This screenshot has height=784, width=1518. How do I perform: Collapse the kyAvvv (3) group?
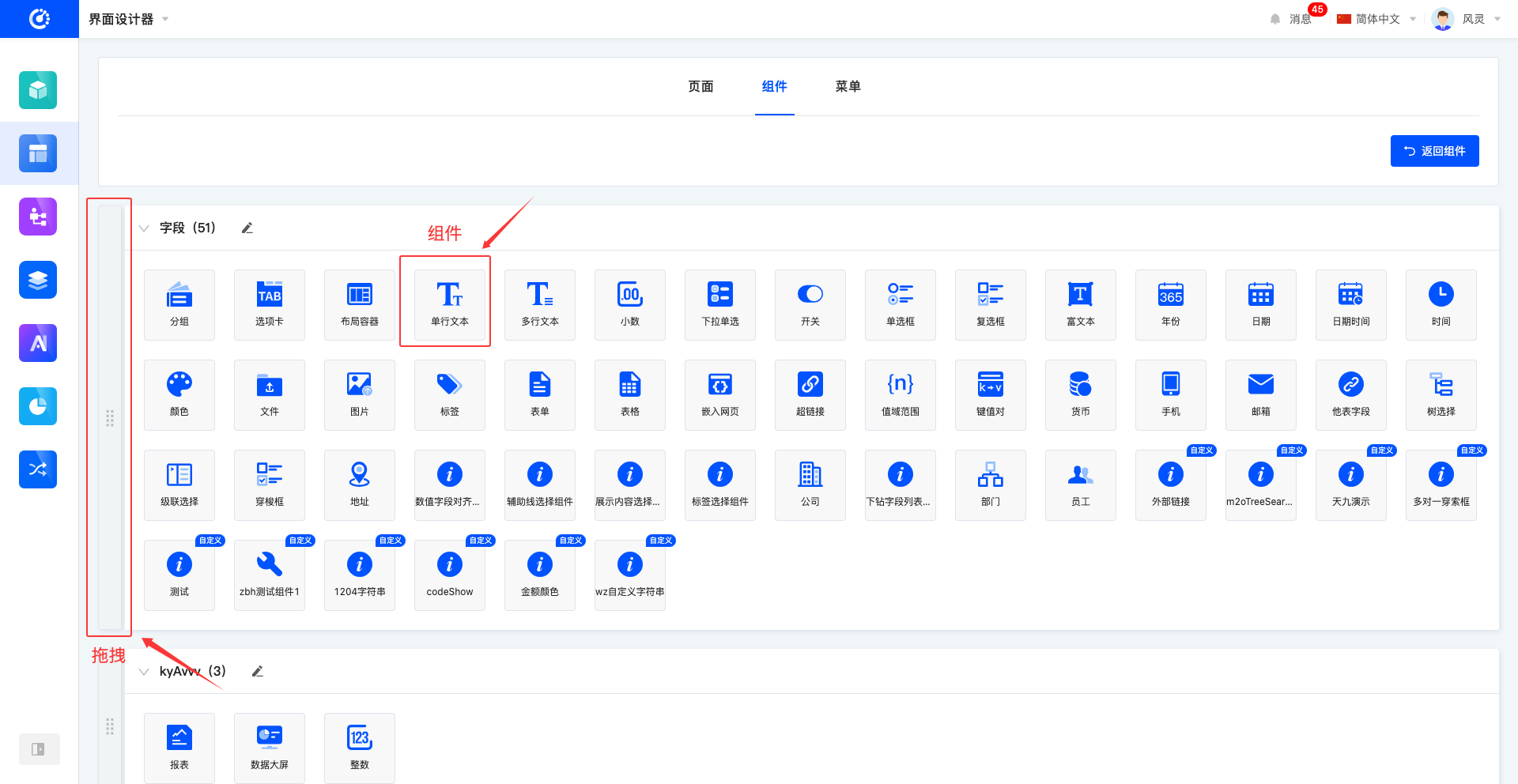pos(144,672)
